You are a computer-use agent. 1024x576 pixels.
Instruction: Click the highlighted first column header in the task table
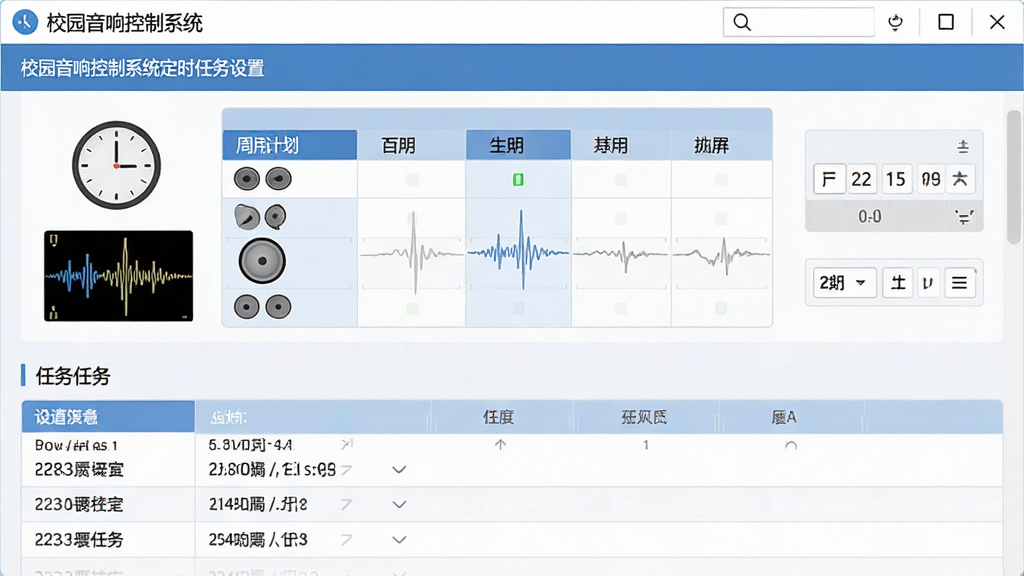click(x=108, y=417)
